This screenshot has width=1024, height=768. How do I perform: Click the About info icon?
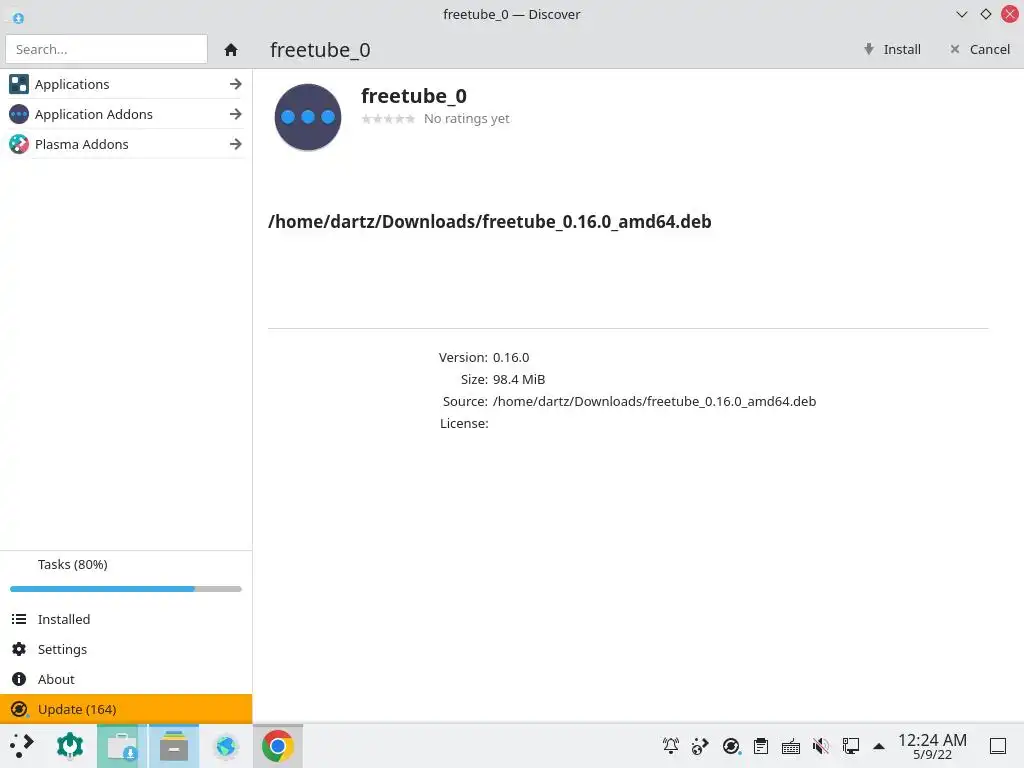coord(19,679)
